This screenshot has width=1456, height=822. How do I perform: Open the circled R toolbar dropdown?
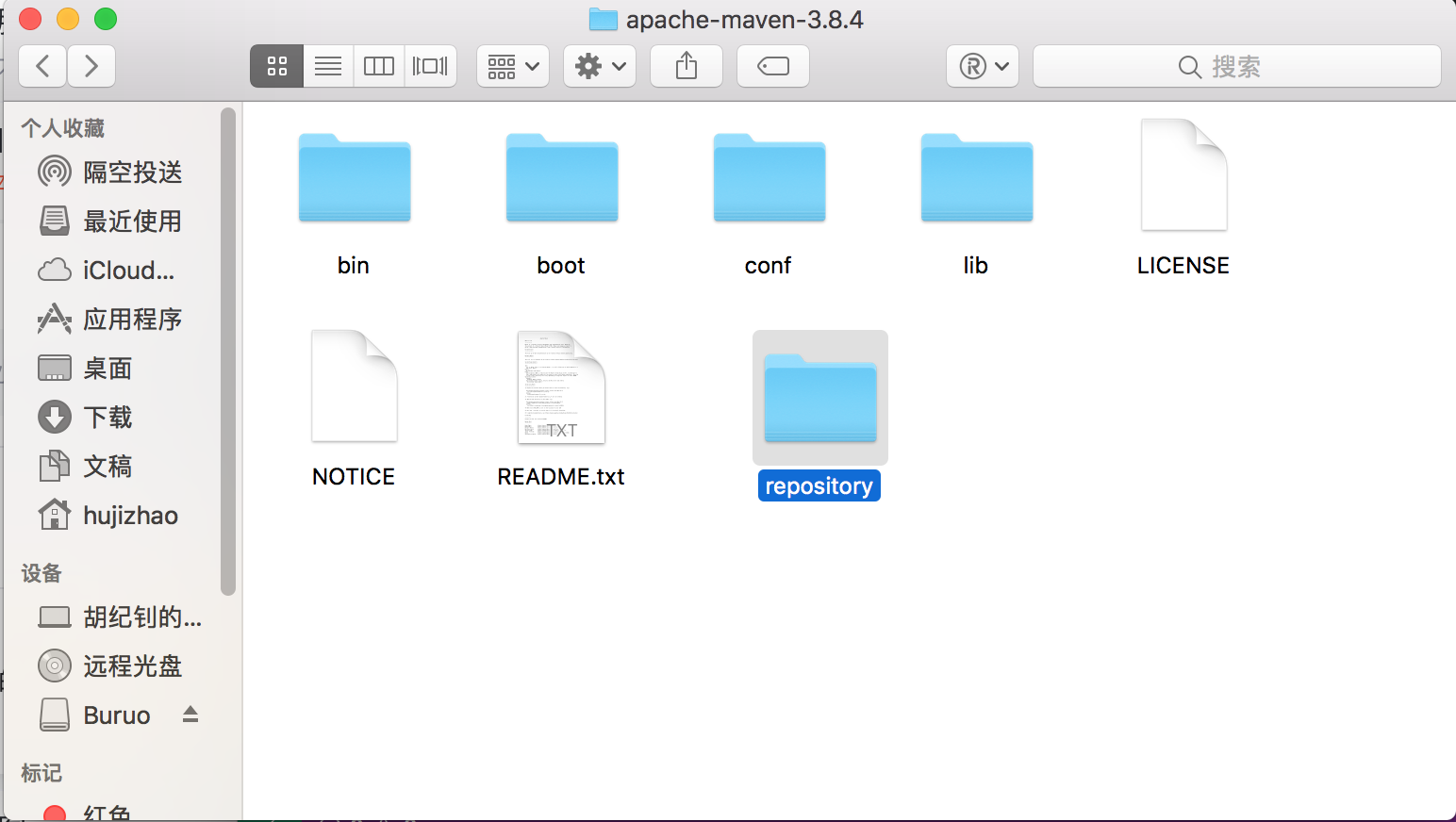pyautogui.click(x=983, y=66)
